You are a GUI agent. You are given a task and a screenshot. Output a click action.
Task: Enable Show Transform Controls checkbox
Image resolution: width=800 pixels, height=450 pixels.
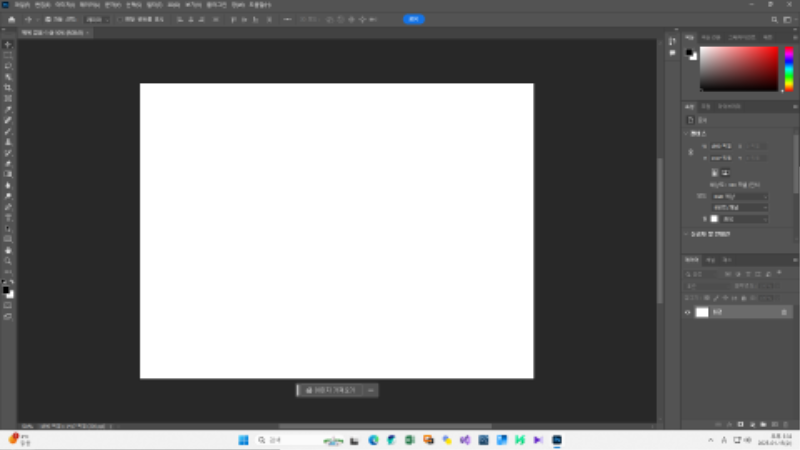(121, 19)
